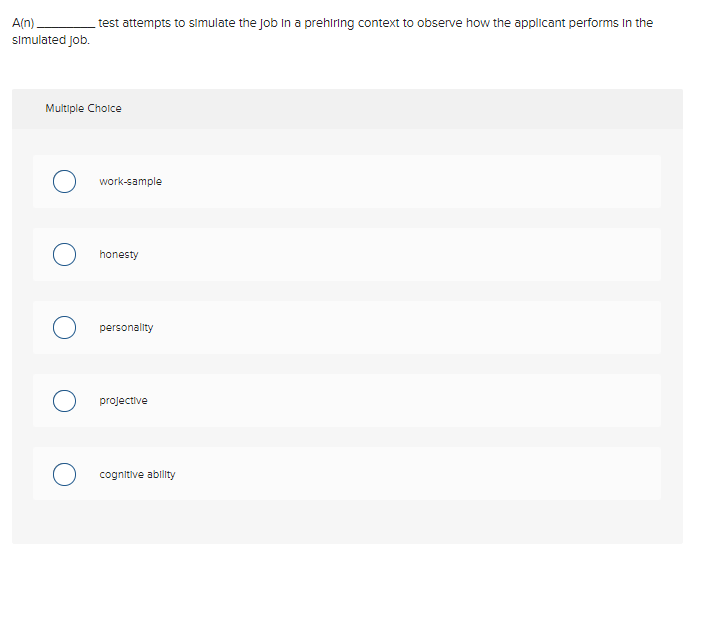708x628 pixels.
Task: Click the "A(n)" text in the question
Action: [x=23, y=22]
